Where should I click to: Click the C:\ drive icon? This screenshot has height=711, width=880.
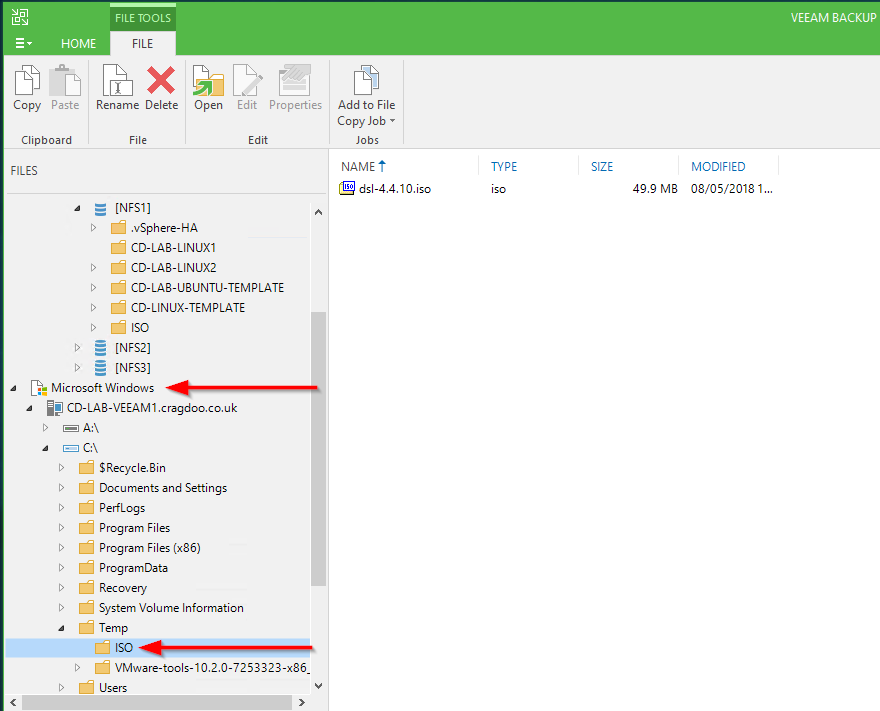point(71,448)
